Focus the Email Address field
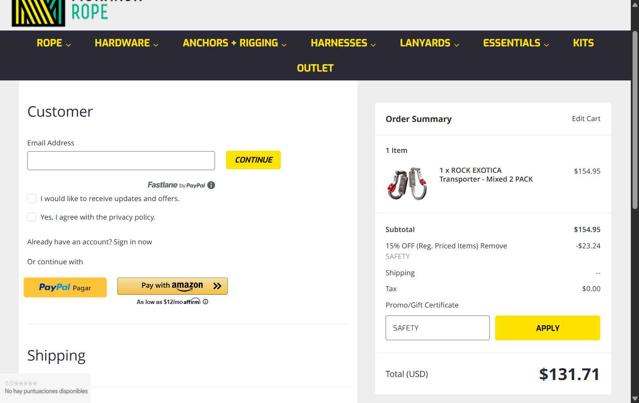 pos(121,161)
